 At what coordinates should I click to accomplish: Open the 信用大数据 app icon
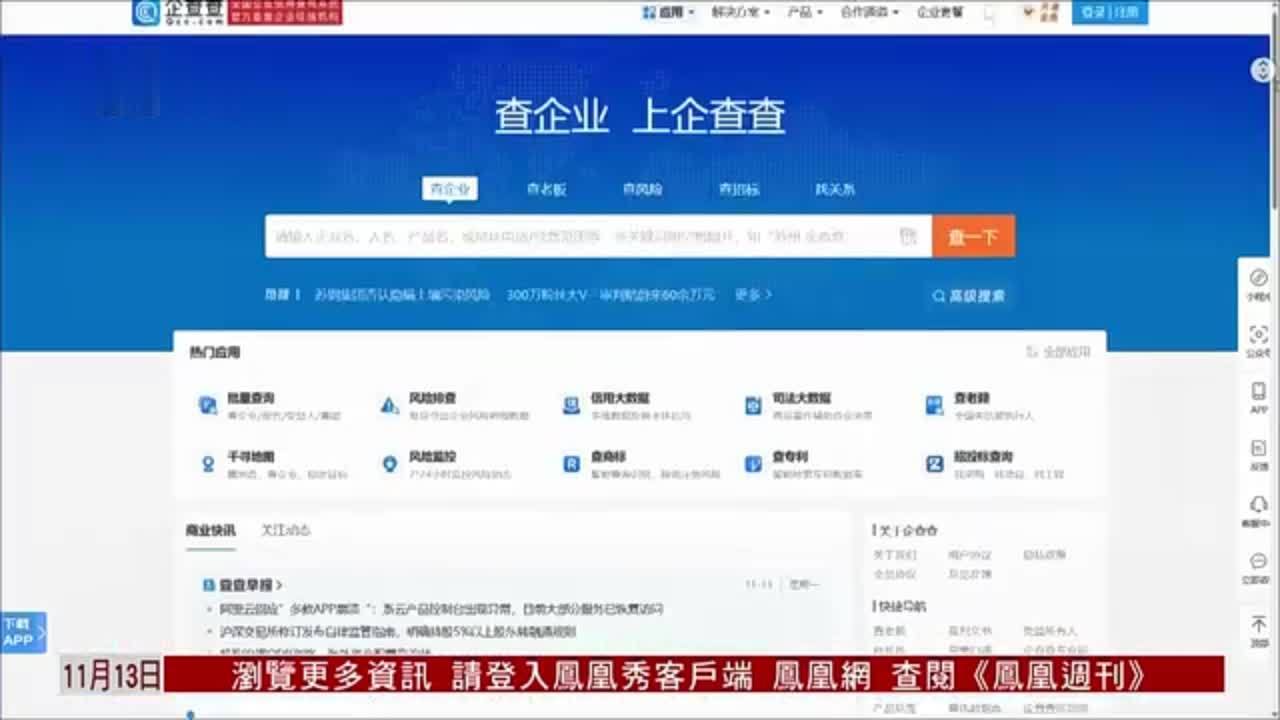click(x=571, y=405)
